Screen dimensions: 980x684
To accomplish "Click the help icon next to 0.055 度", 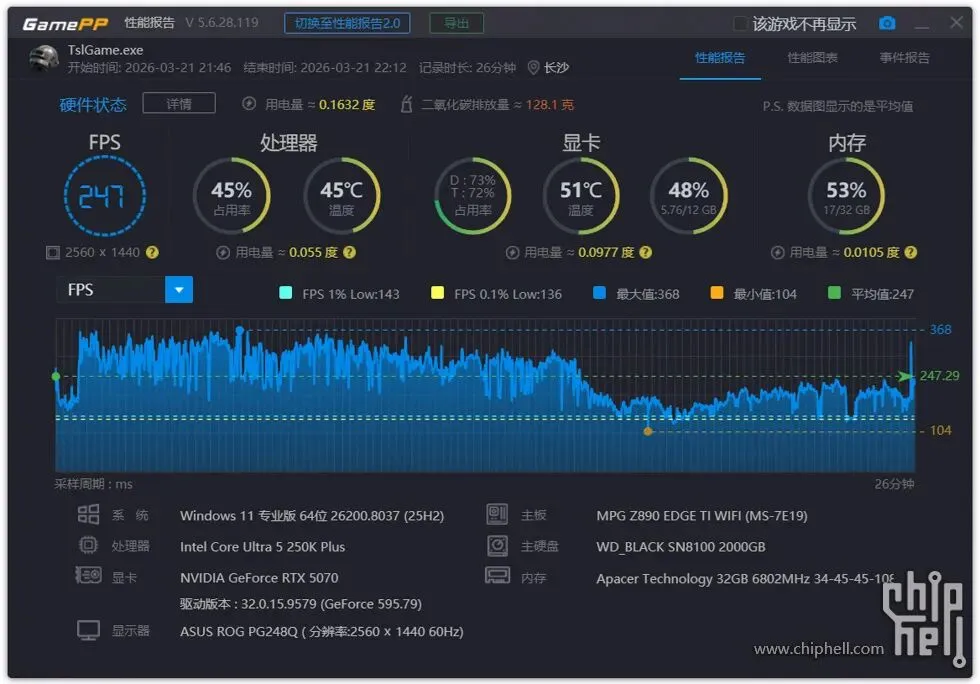I will tap(349, 253).
